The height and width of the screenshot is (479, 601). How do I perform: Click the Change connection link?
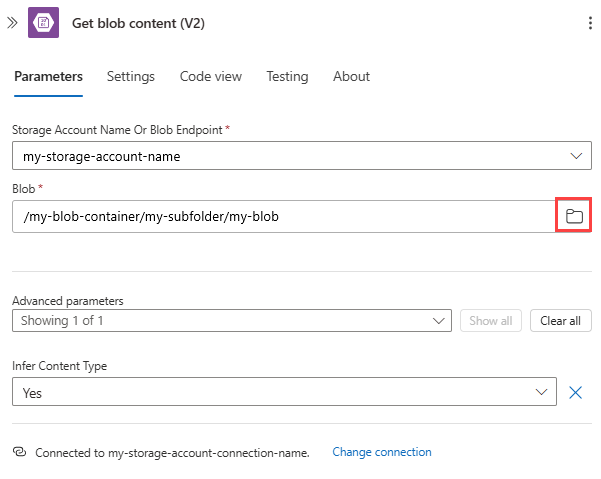point(382,452)
